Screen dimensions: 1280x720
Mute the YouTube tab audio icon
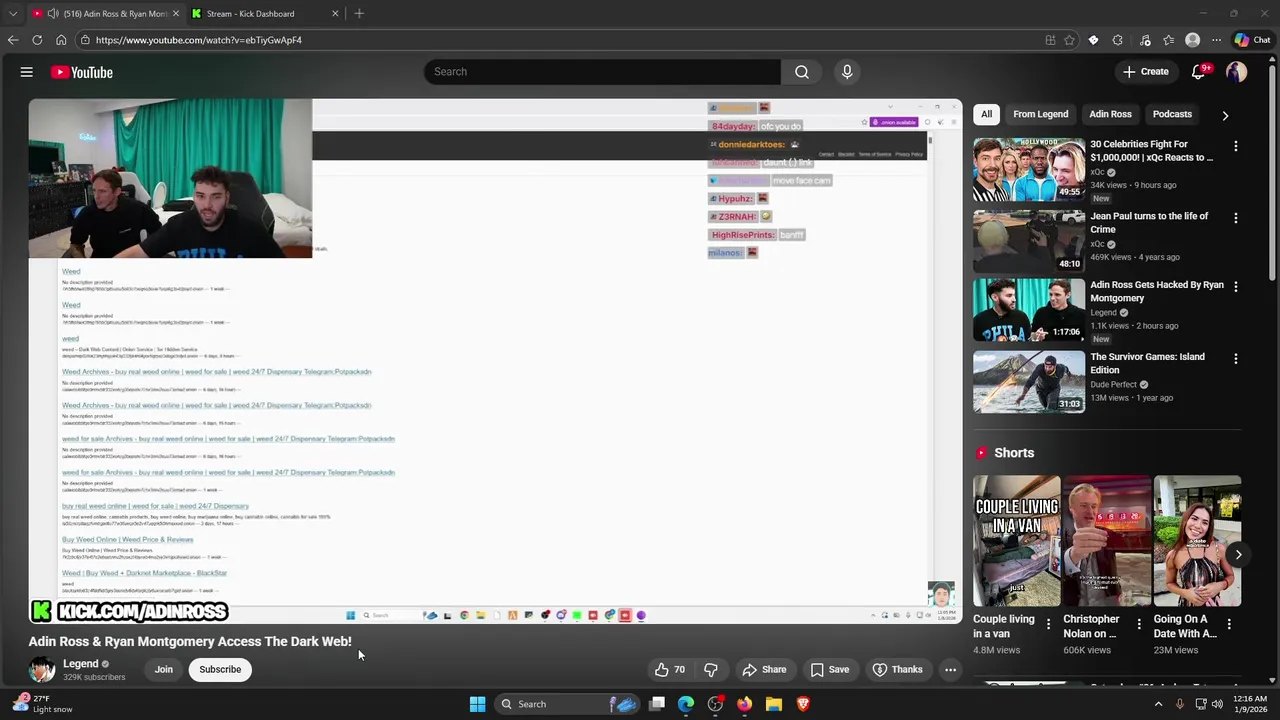tap(52, 14)
